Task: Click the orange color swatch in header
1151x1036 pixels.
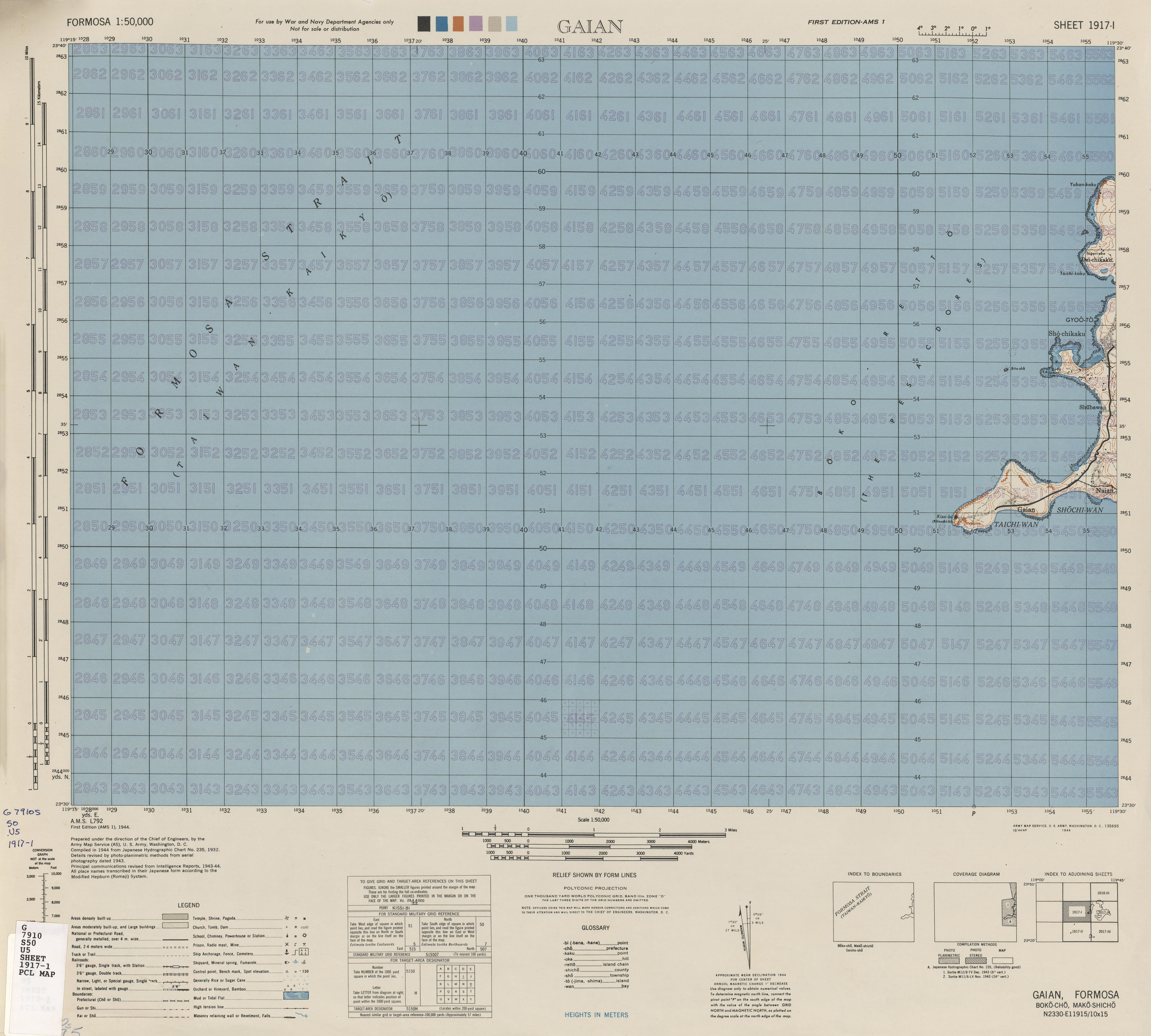Action: (x=458, y=23)
